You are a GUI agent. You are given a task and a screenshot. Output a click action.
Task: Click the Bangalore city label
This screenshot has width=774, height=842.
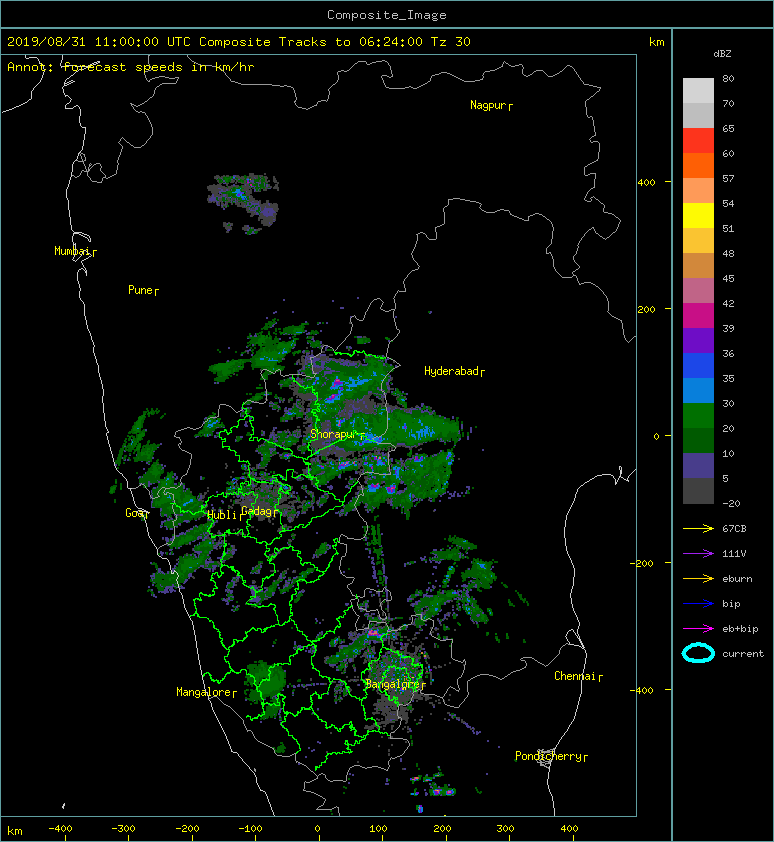click(x=395, y=684)
